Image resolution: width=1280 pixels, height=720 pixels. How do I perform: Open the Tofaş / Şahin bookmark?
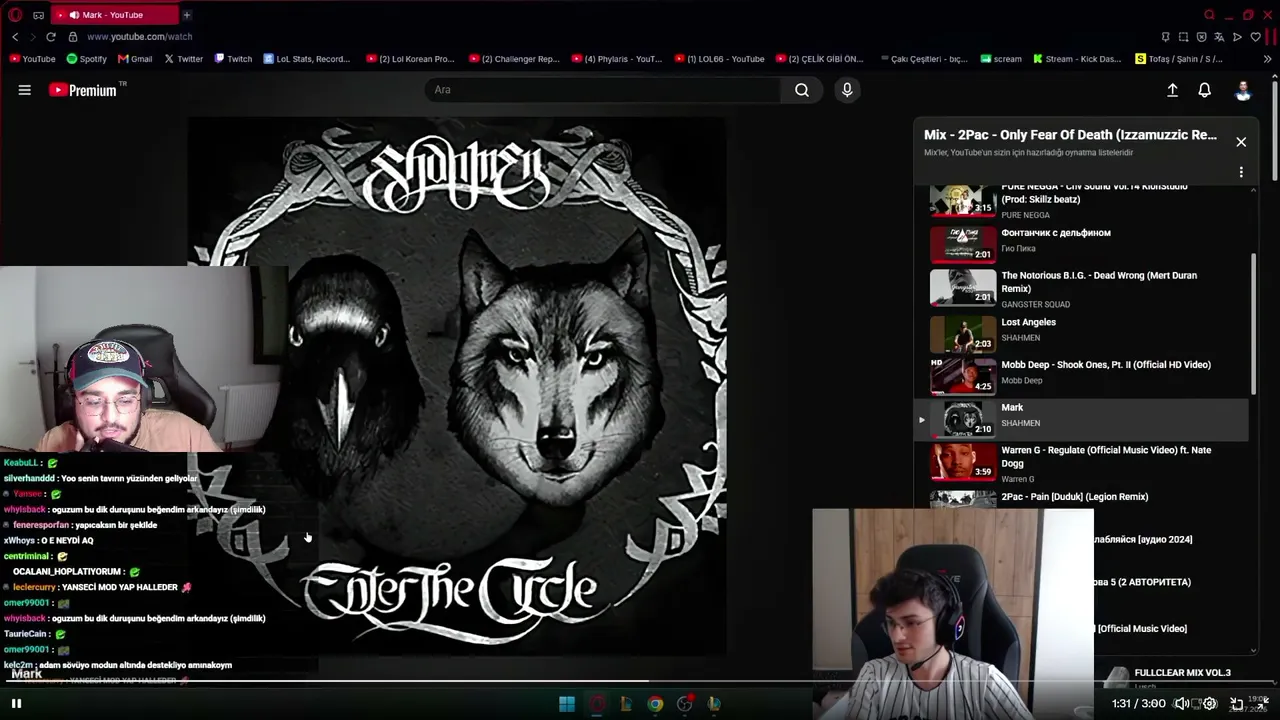[x=1179, y=59]
